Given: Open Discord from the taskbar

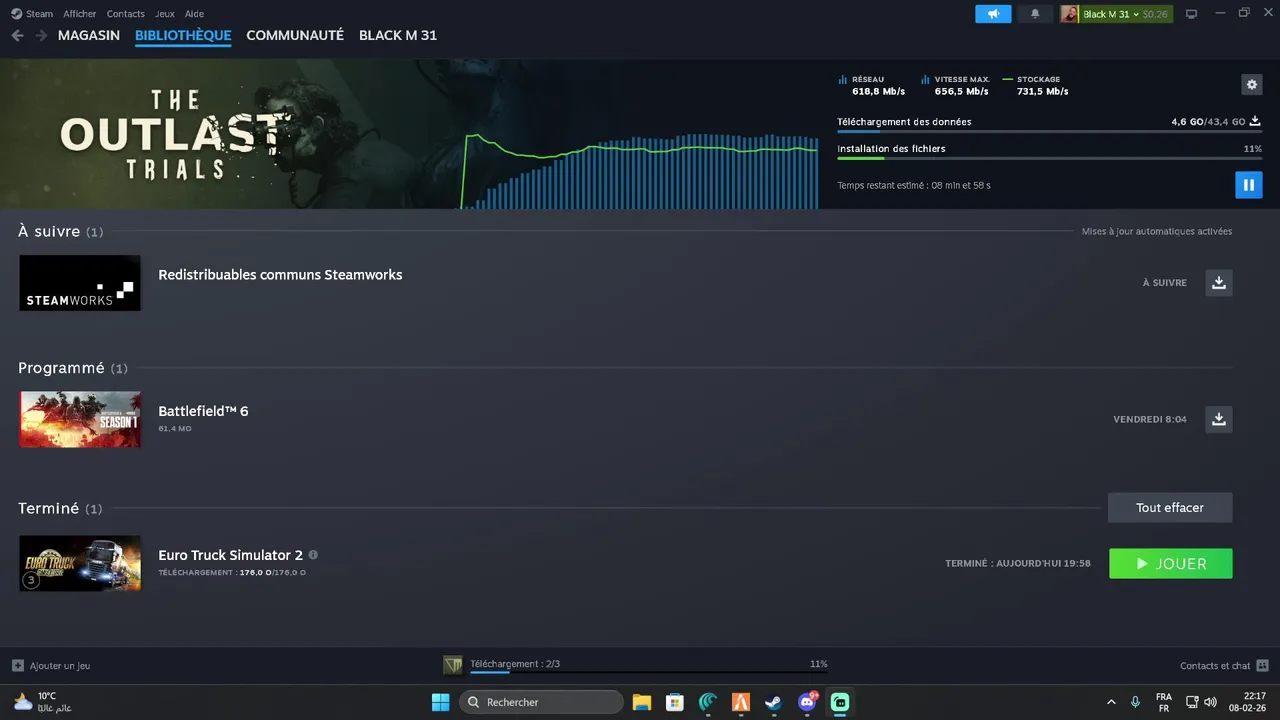Looking at the screenshot, I should (x=807, y=702).
